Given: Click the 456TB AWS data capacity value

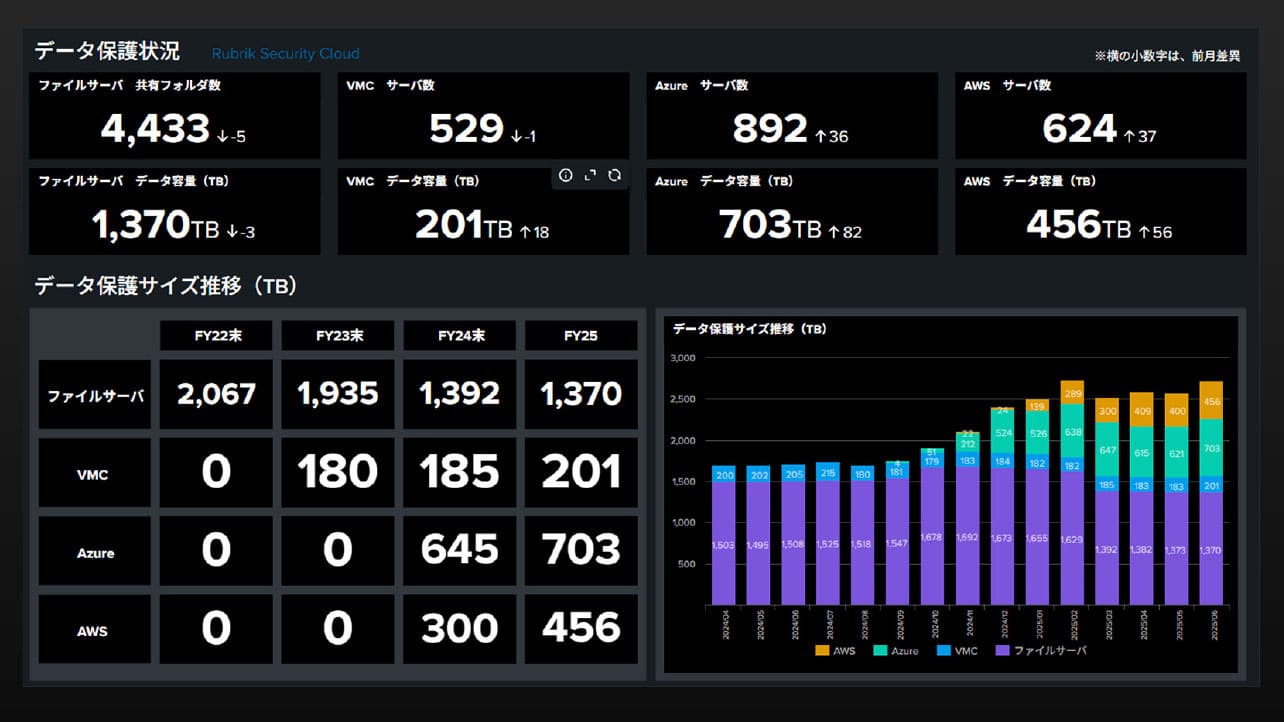Looking at the screenshot, I should coord(1078,225).
